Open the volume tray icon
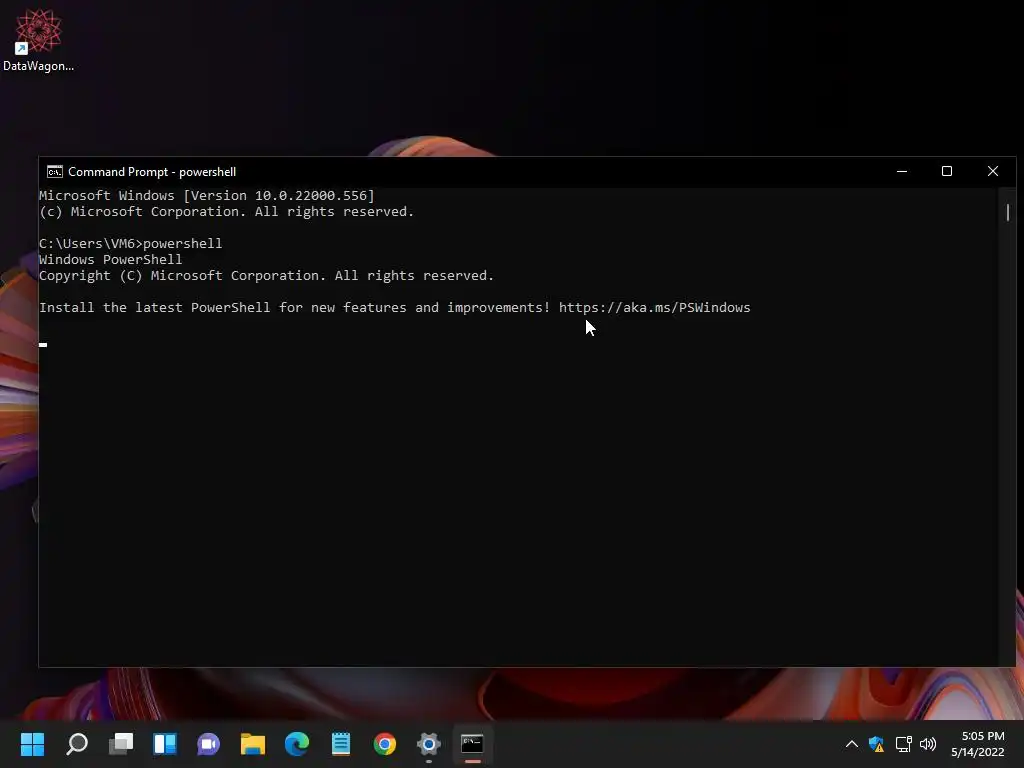The width and height of the screenshot is (1024, 768). pos(928,744)
